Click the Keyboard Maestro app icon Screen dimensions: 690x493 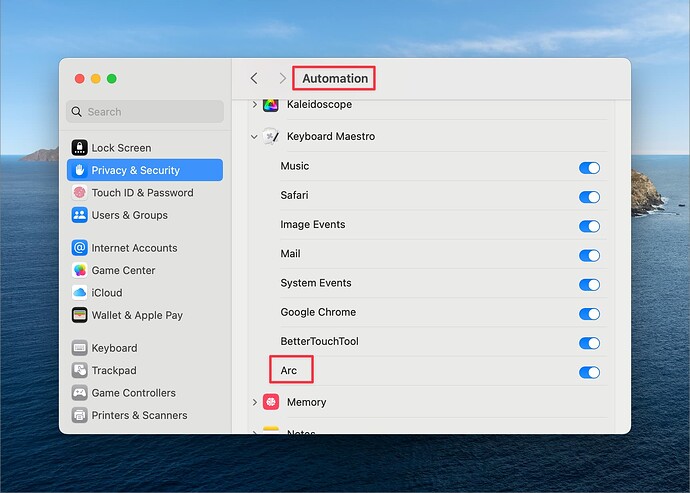click(x=271, y=136)
